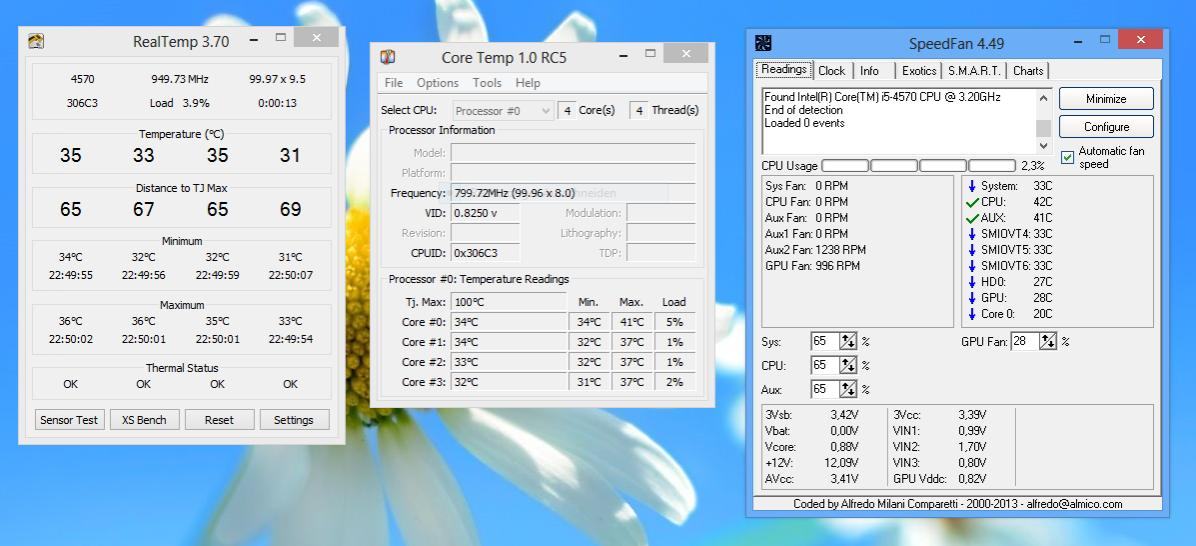Switch to the Readings tab in SpeedFan

pyautogui.click(x=784, y=69)
